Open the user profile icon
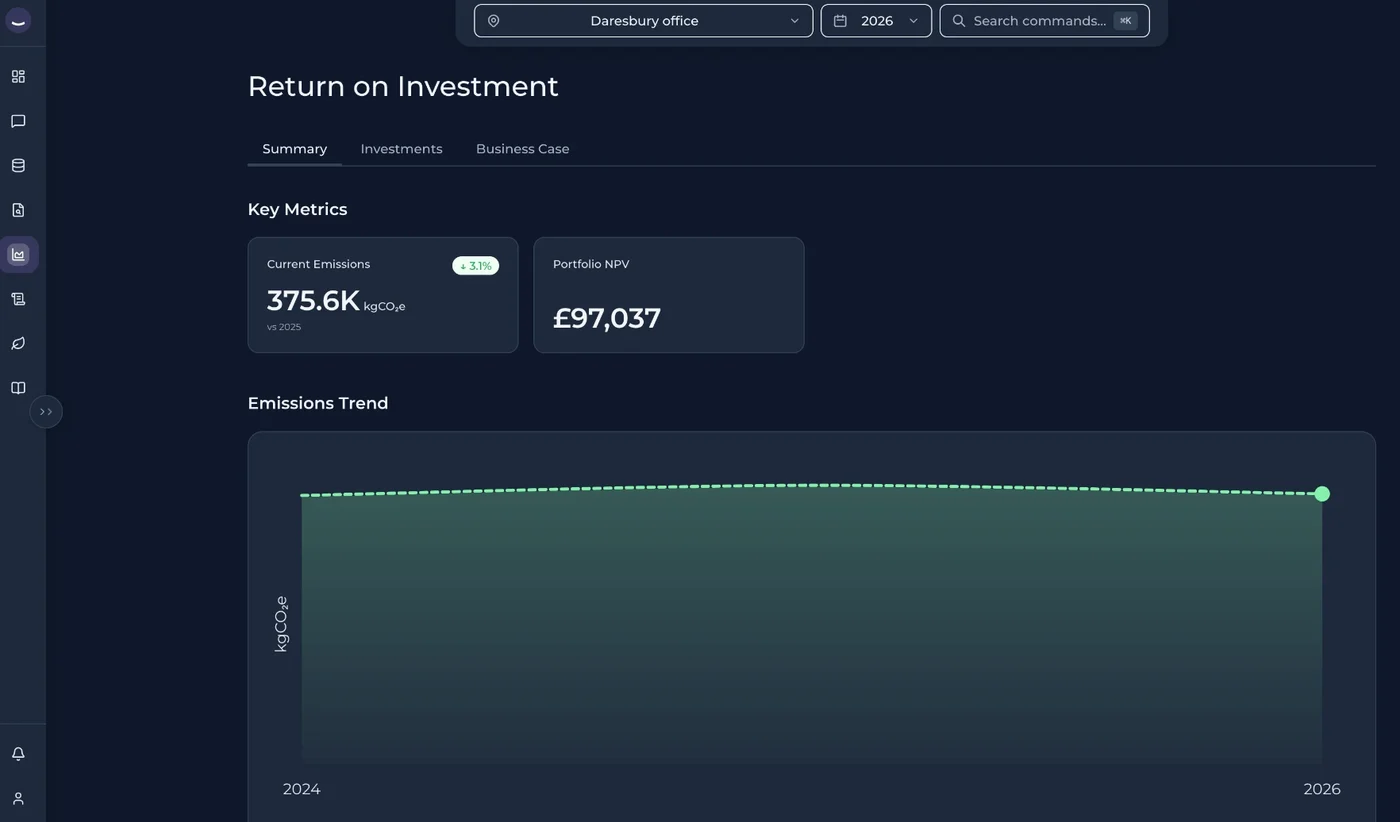Image resolution: width=1400 pixels, height=822 pixels. pyautogui.click(x=18, y=798)
